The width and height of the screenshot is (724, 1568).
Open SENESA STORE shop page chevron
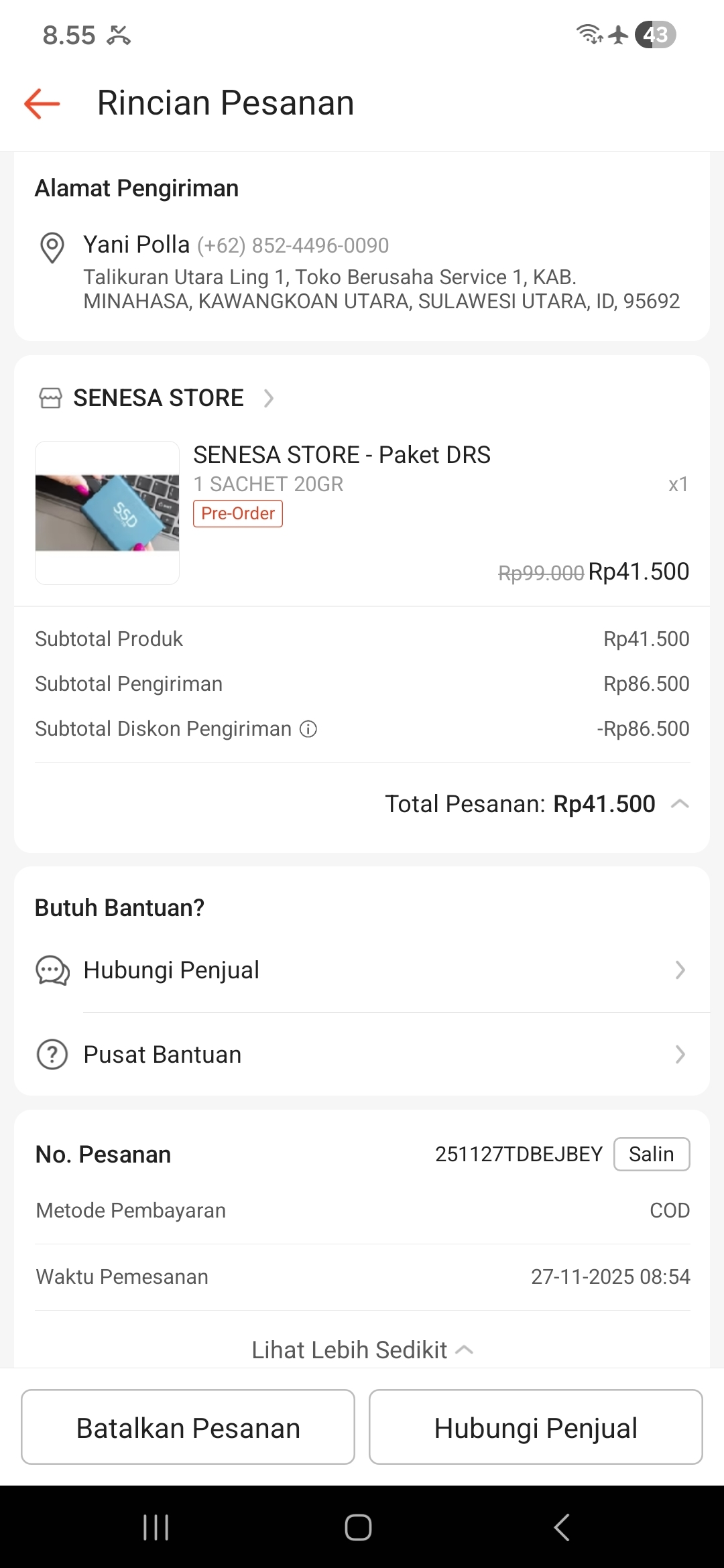click(269, 398)
